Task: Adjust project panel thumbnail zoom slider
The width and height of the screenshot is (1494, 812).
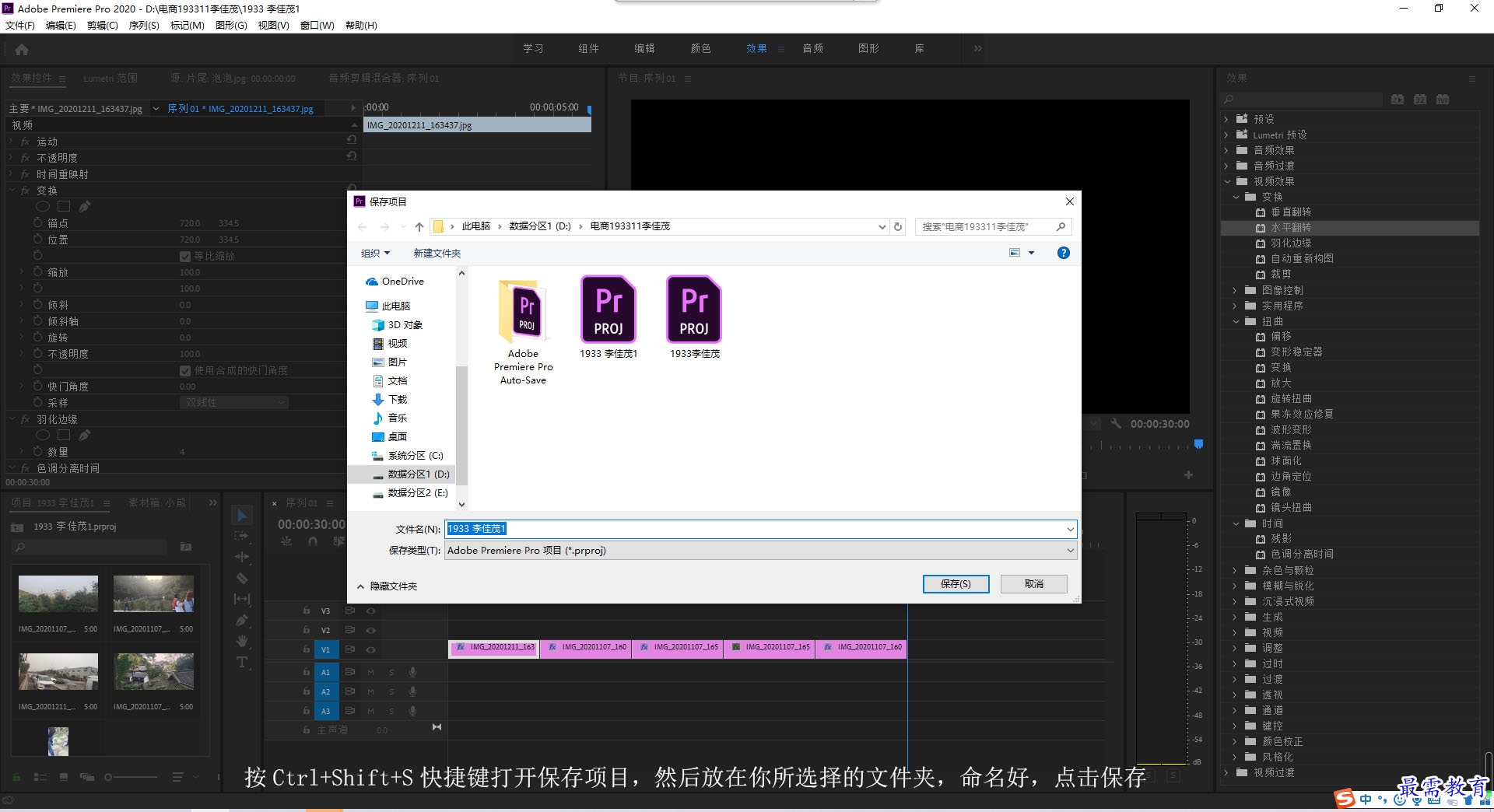Action: (131, 776)
